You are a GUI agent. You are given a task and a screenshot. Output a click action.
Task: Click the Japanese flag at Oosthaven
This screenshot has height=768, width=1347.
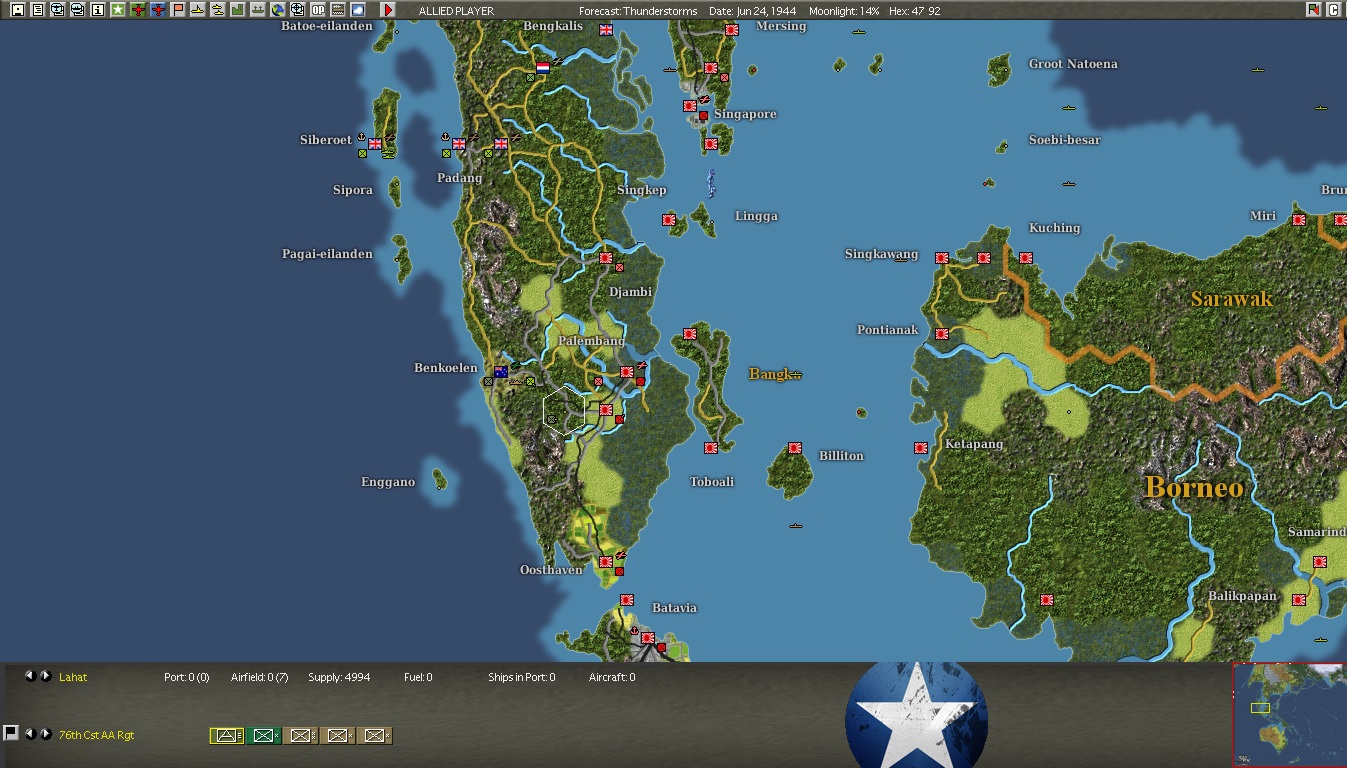[606, 562]
